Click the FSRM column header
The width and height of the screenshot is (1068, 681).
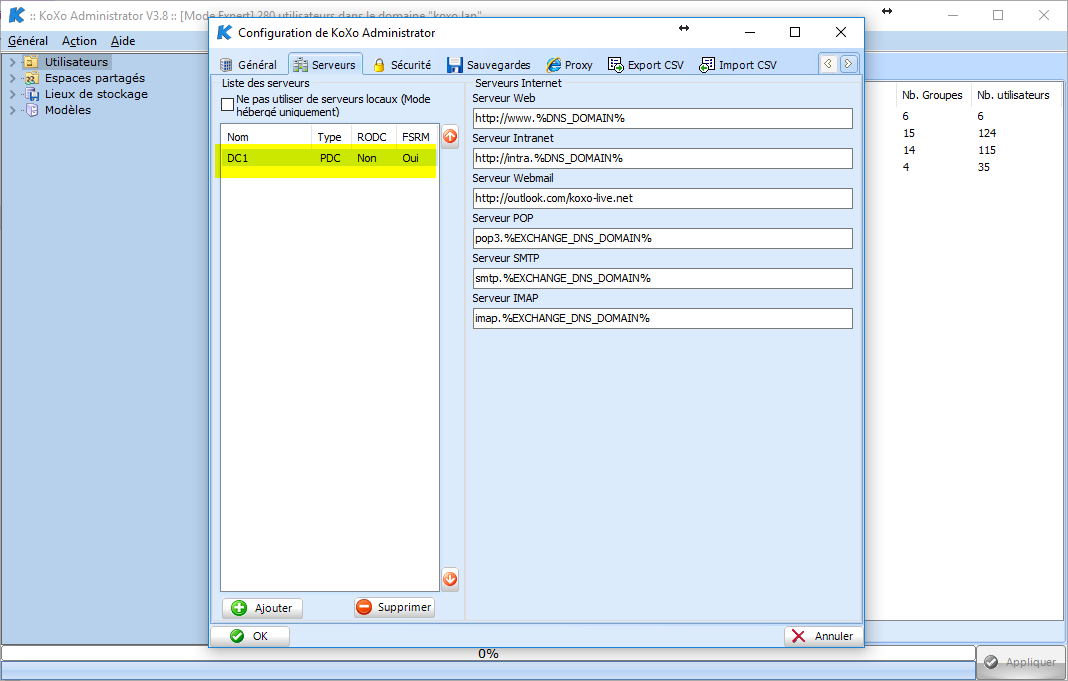(x=416, y=137)
